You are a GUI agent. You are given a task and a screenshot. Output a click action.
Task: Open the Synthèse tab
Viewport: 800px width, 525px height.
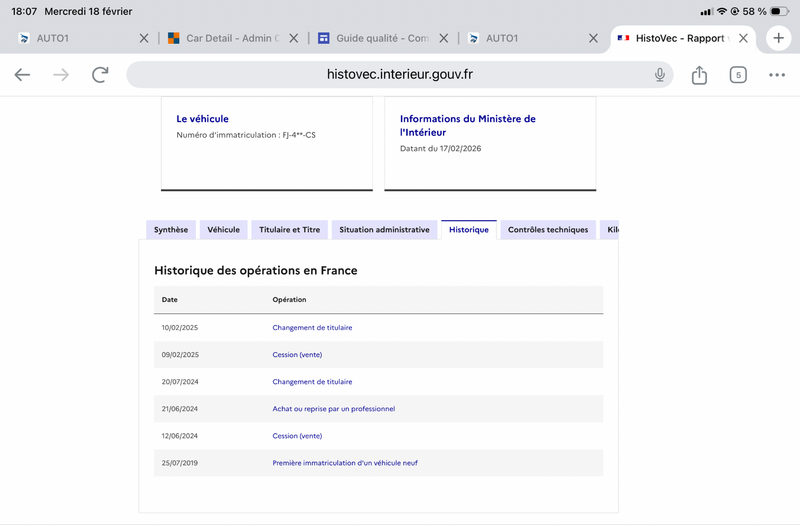pos(171,230)
